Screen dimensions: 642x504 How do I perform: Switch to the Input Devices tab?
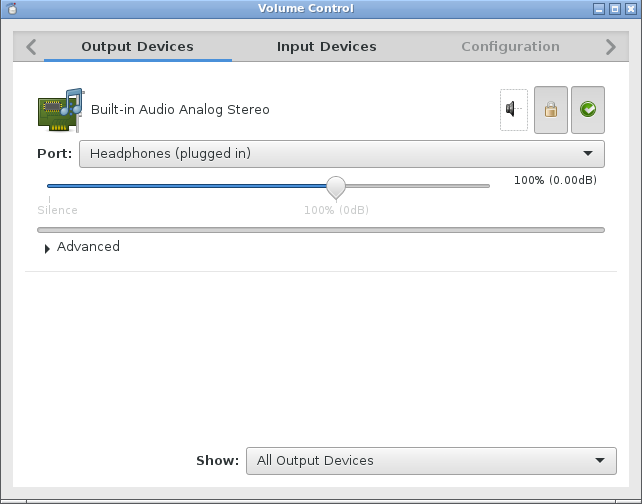[326, 47]
